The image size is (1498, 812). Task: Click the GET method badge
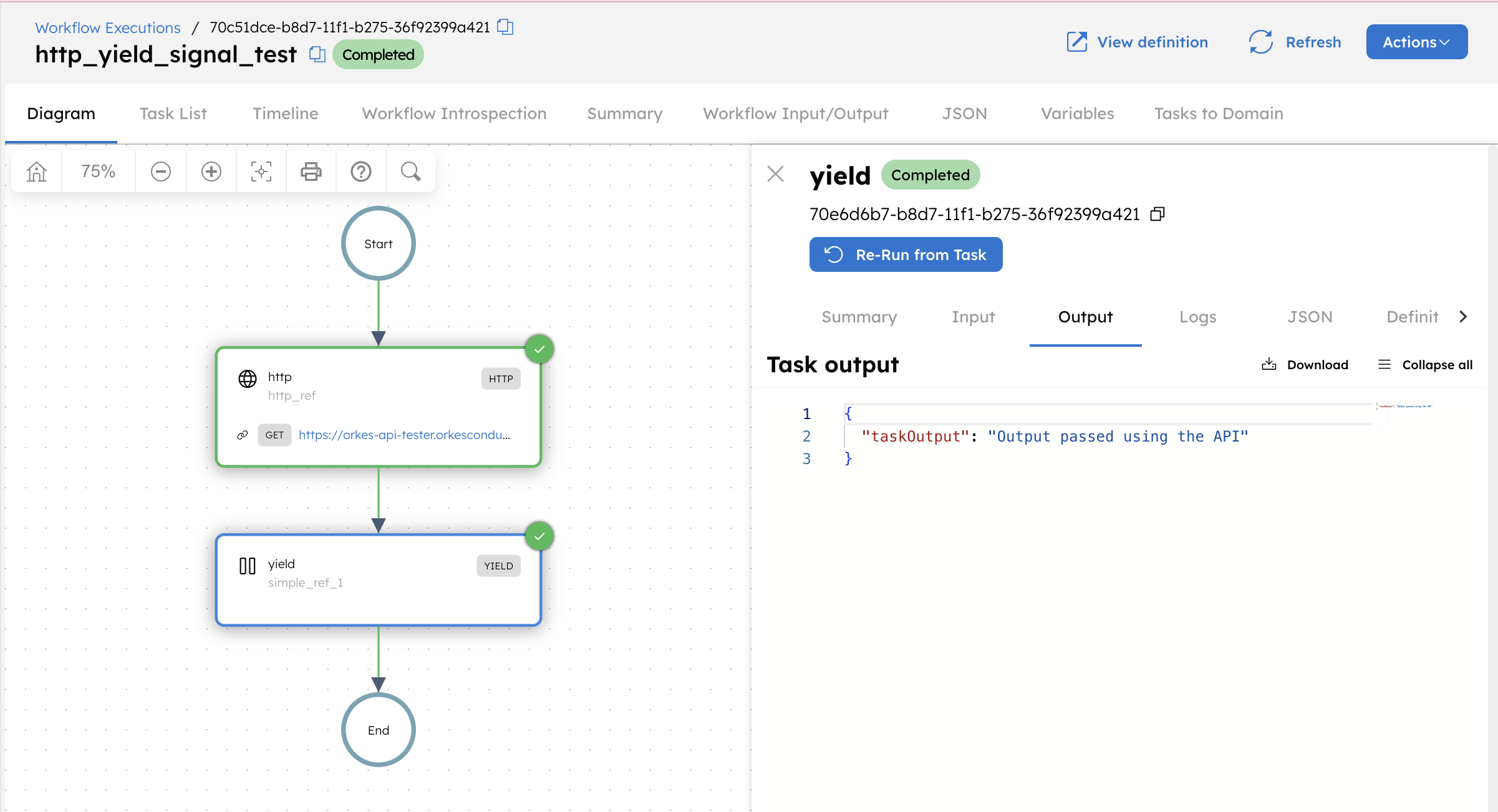click(x=274, y=435)
